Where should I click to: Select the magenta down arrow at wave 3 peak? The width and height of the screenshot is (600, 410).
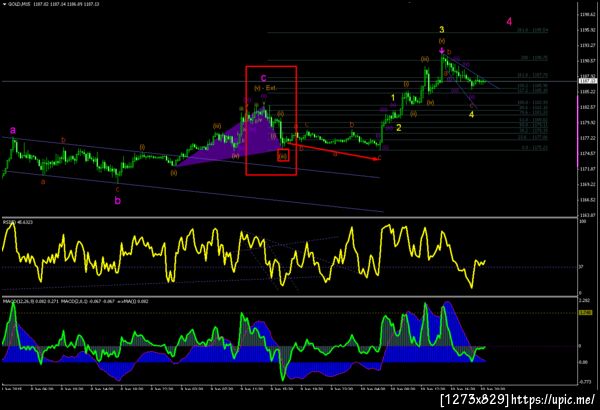[442, 51]
